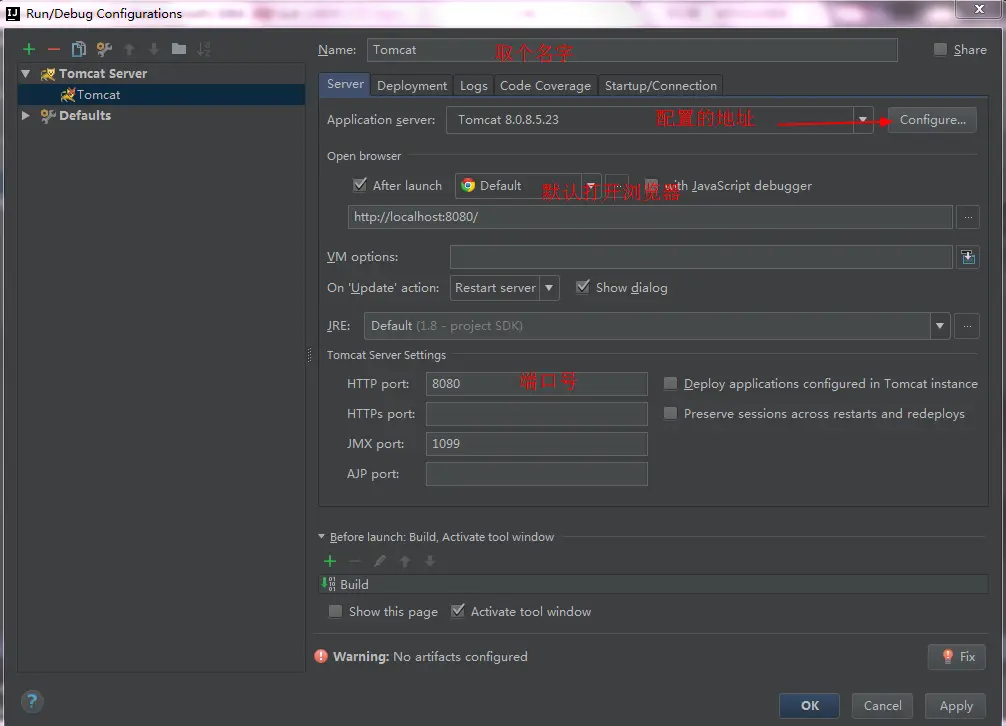Remove the selected configuration with the minus icon
This screenshot has width=1006, height=726.
tap(54, 49)
